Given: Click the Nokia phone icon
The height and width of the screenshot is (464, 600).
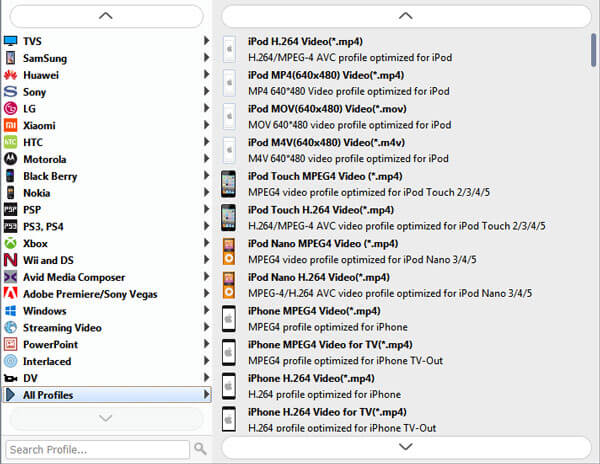Looking at the screenshot, I should (x=10, y=192).
